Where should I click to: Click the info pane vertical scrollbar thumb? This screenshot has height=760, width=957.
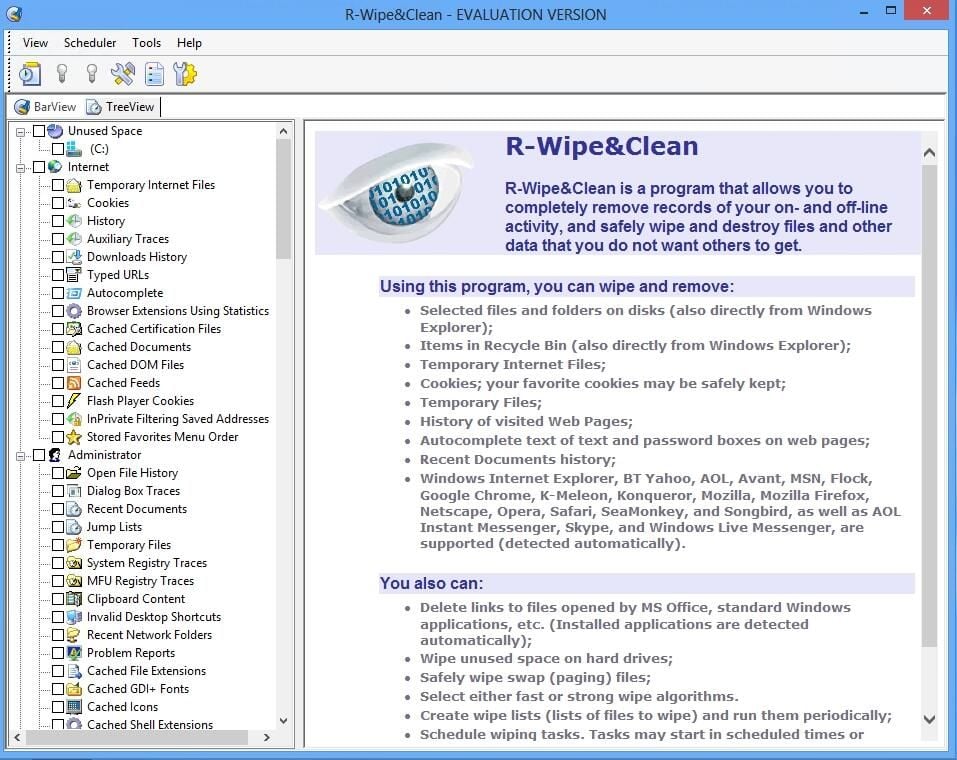coord(929,406)
